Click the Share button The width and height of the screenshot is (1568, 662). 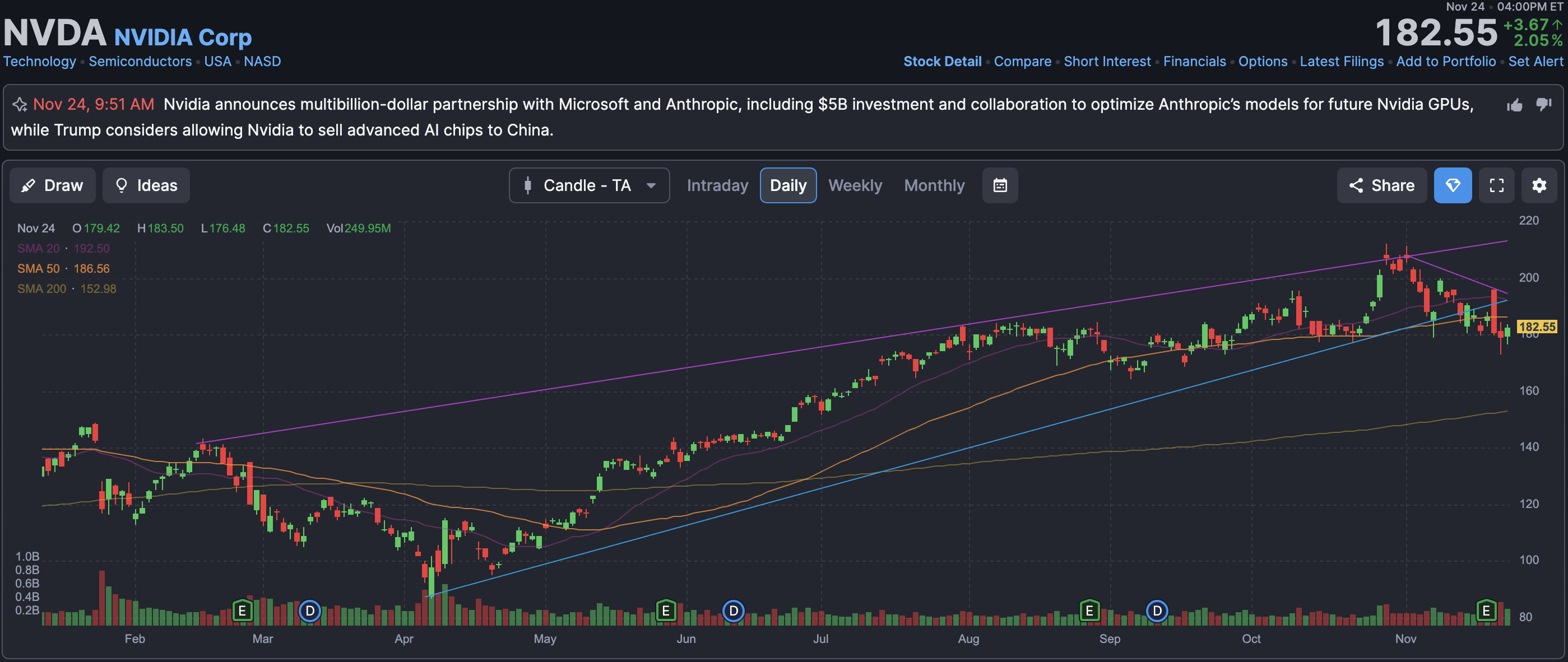click(1381, 185)
